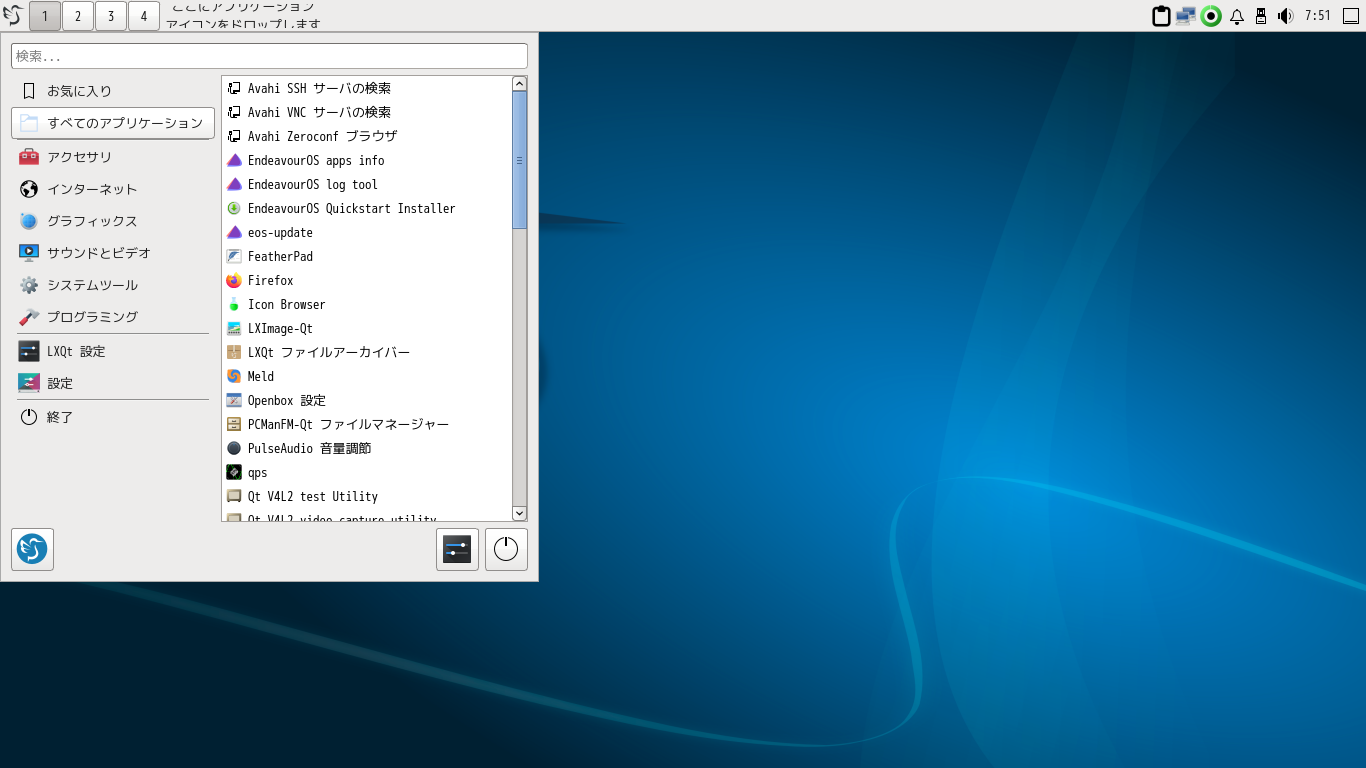Click the blue bird user icon
The width and height of the screenshot is (1366, 768).
click(32, 549)
